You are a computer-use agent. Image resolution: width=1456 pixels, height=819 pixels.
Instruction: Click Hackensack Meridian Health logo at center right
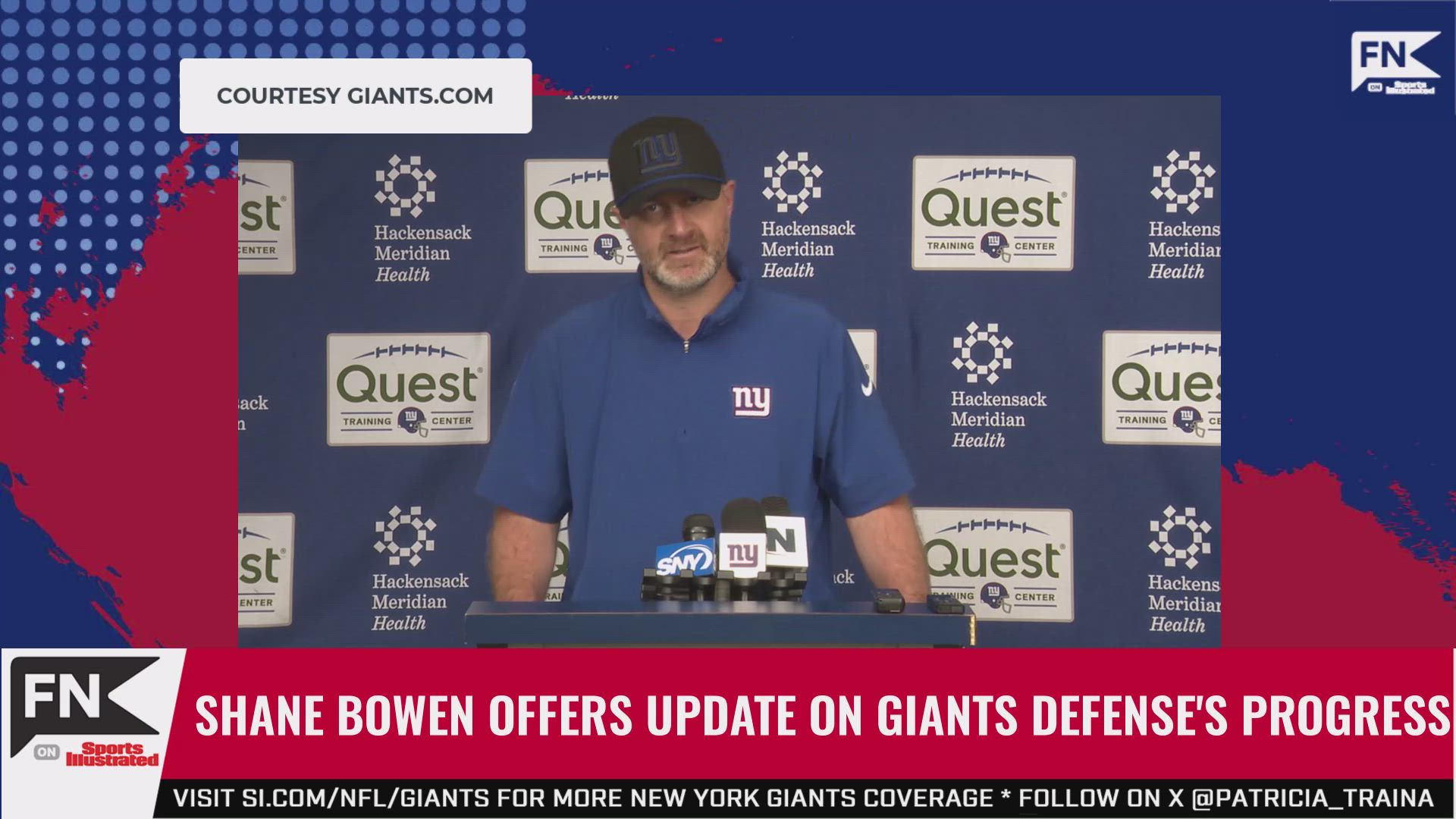tap(998, 386)
